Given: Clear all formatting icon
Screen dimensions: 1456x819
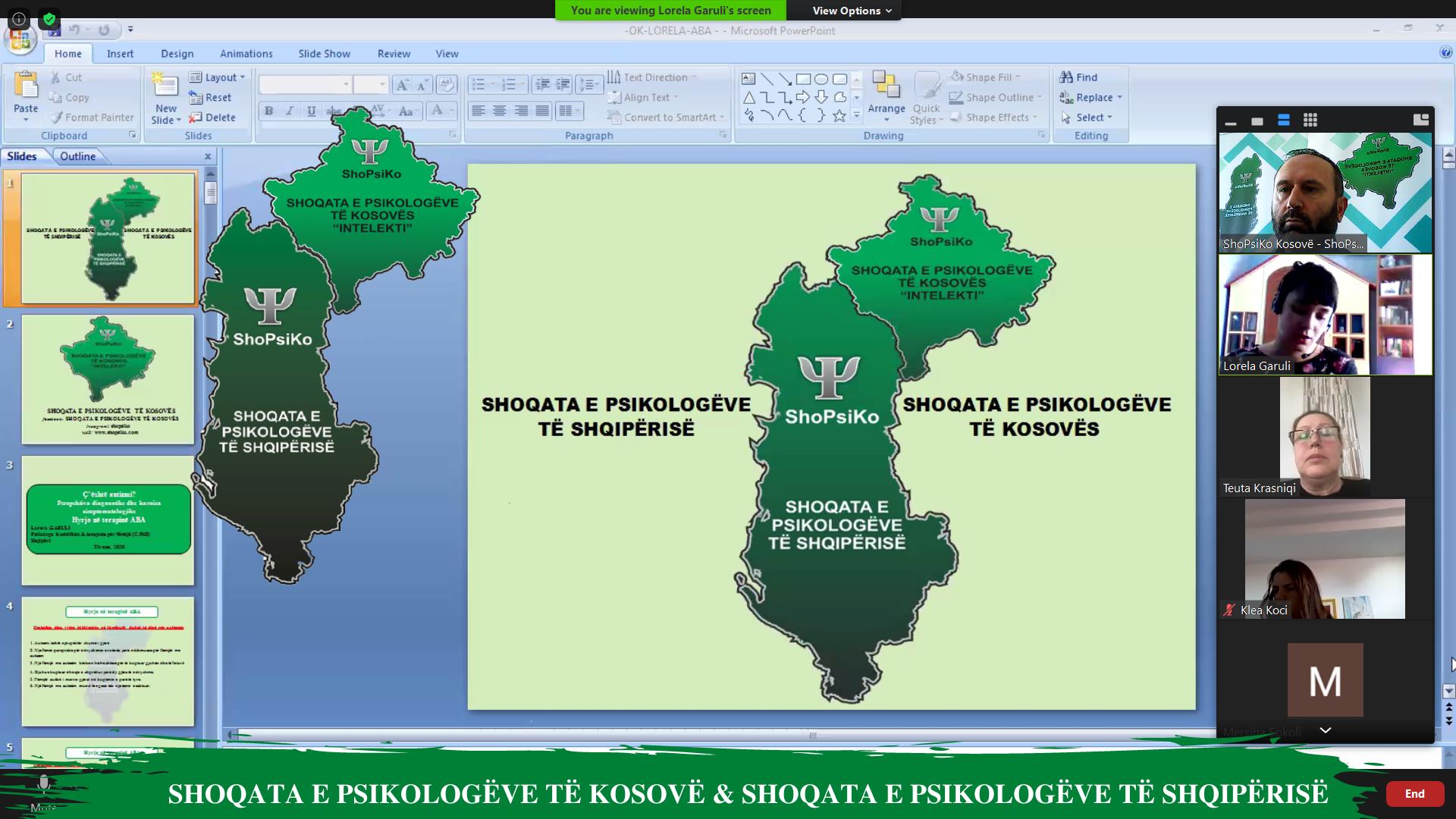Looking at the screenshot, I should (447, 84).
